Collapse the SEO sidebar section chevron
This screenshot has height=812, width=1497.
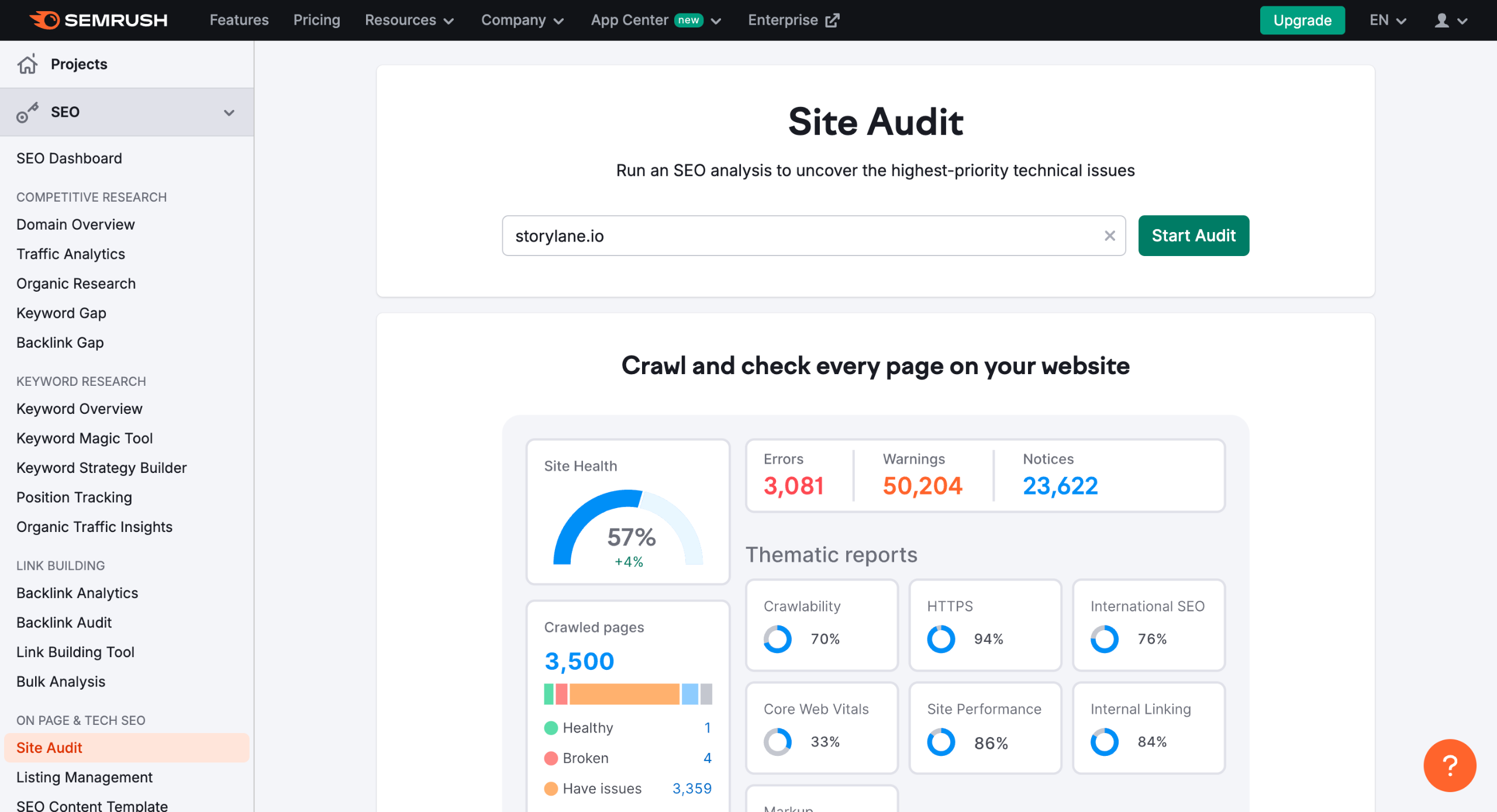(x=229, y=112)
